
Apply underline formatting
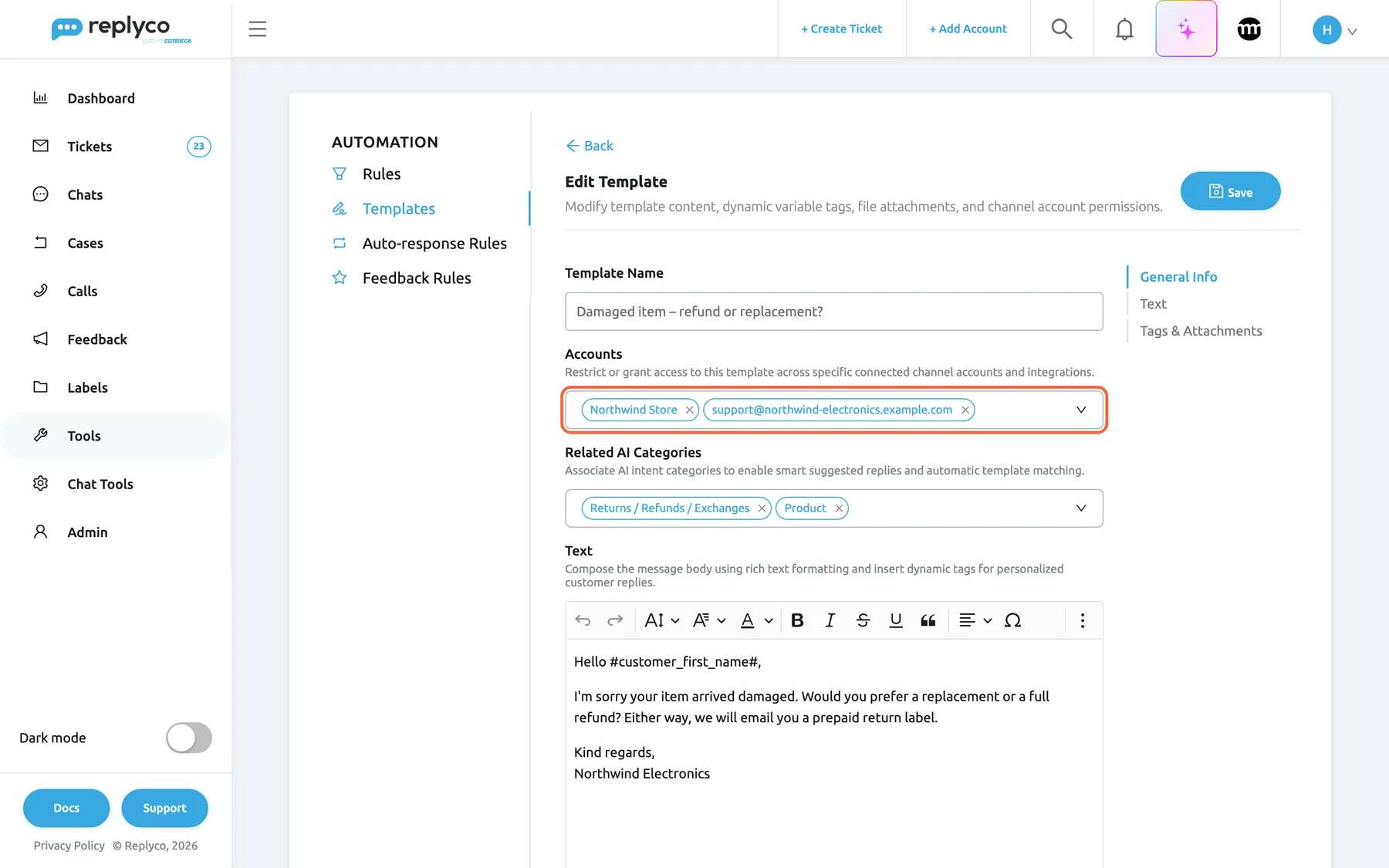(895, 620)
